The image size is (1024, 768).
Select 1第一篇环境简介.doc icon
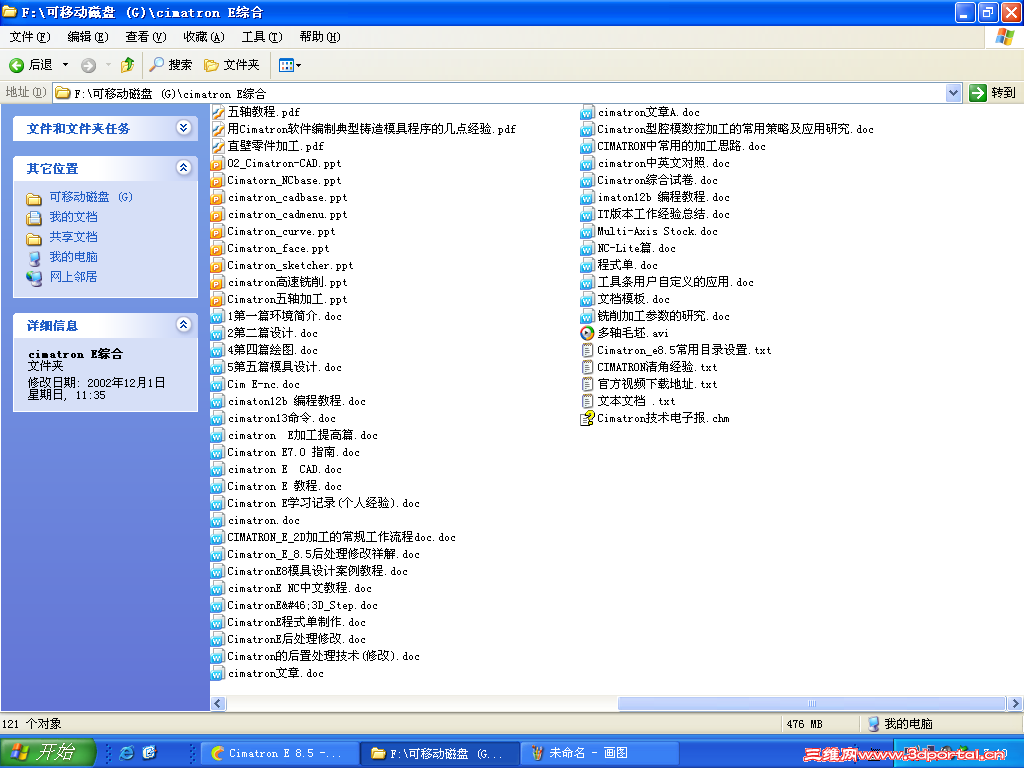point(218,316)
